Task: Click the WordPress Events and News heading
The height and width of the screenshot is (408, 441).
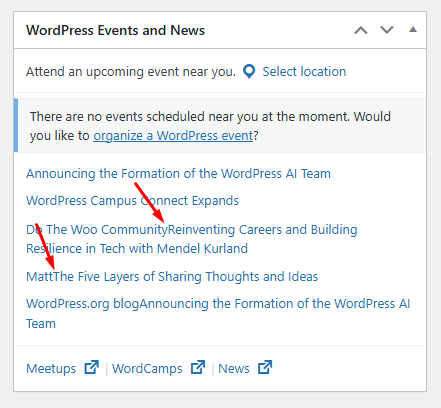Action: click(x=115, y=30)
